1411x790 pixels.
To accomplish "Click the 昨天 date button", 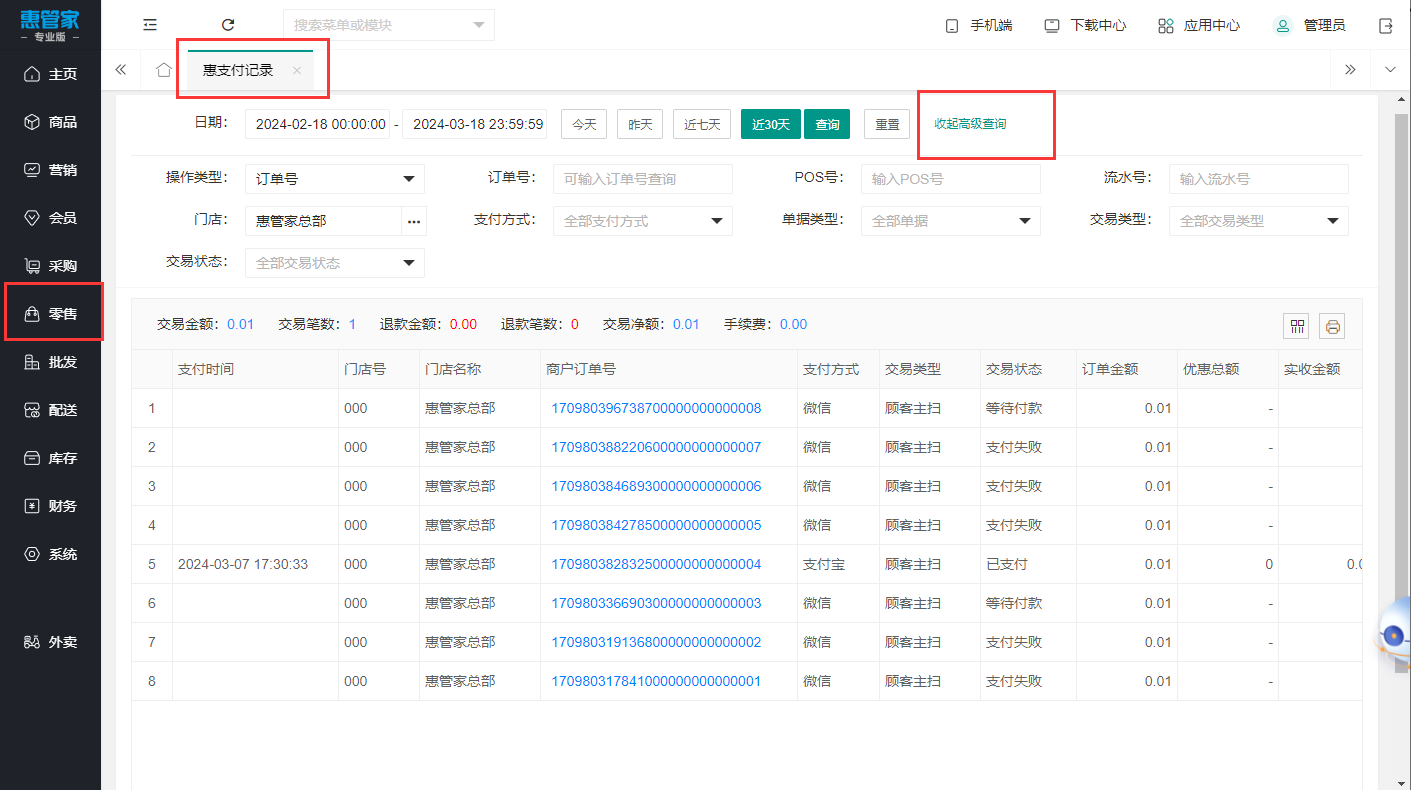I will [x=640, y=124].
